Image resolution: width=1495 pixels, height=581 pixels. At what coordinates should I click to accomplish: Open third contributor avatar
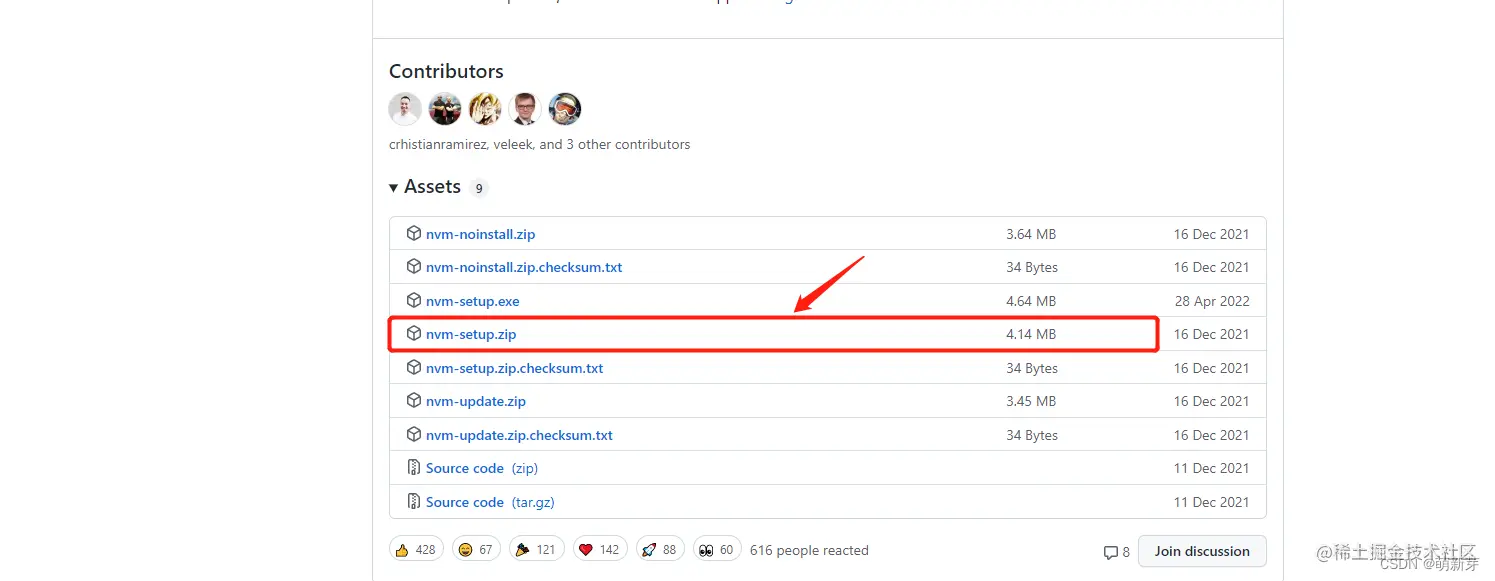(485, 109)
